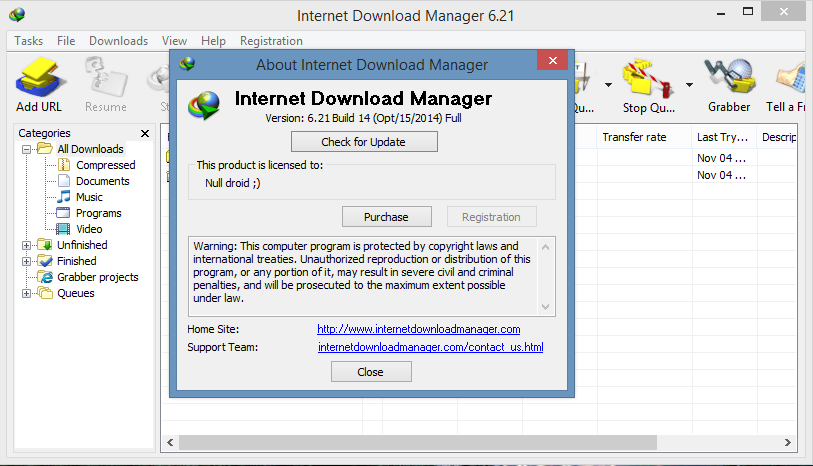The height and width of the screenshot is (466, 813).
Task: Open the Registration menu
Action: pyautogui.click(x=271, y=41)
